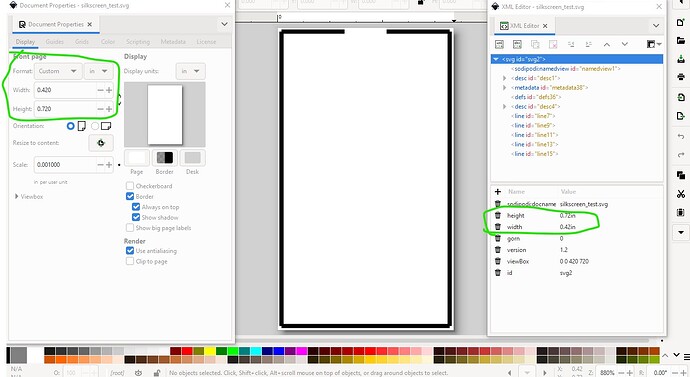Toggle the Use antialiasing checkbox
This screenshot has height=377, width=690.
tap(130, 251)
